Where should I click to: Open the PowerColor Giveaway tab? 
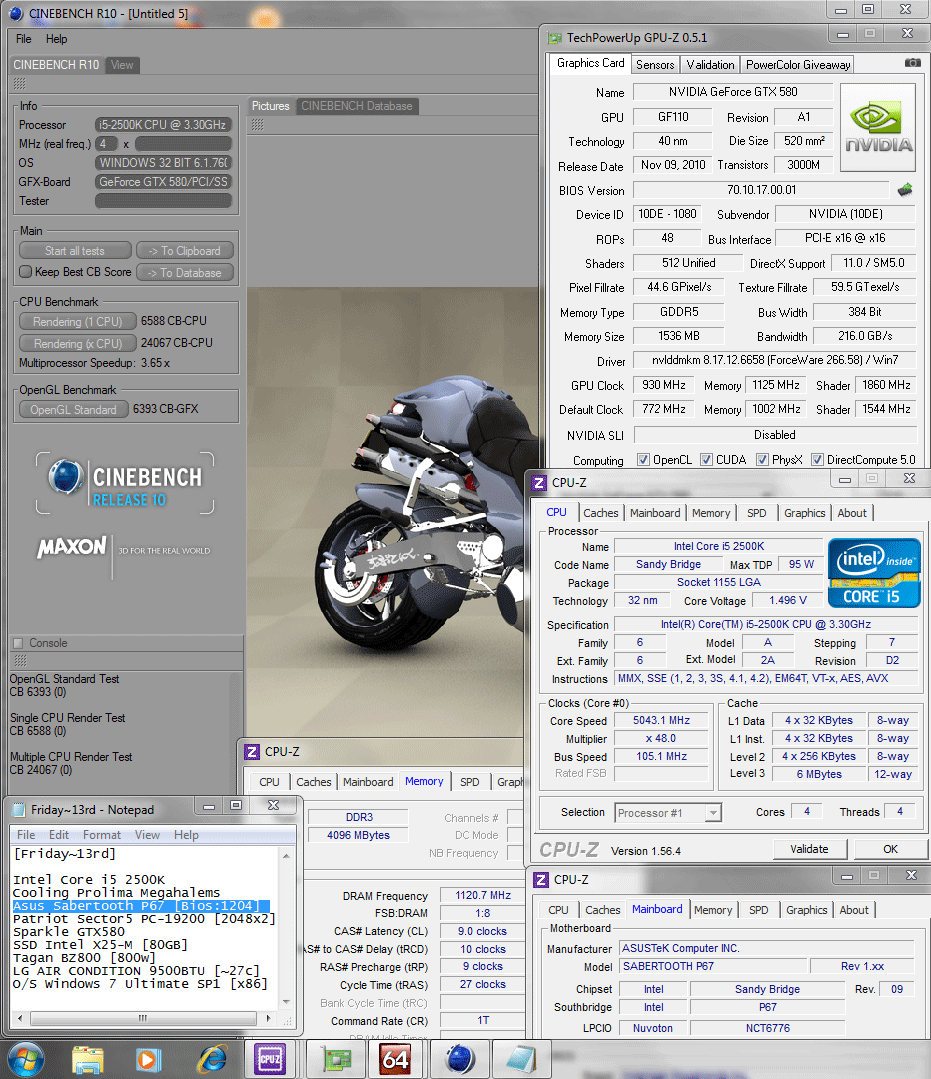point(798,65)
